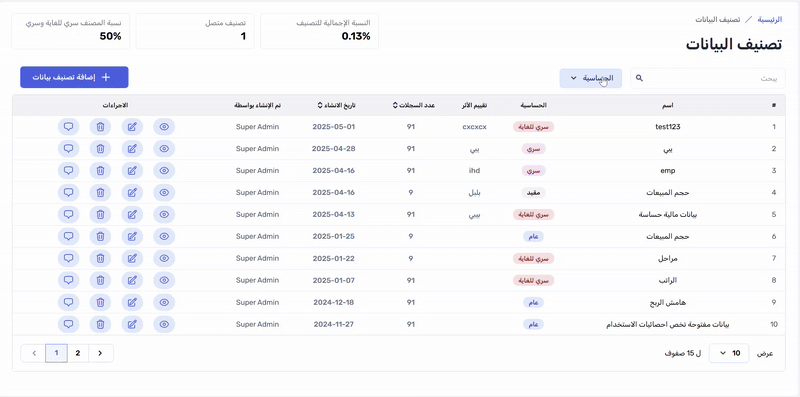Delete the مراحل row
Screen dimensions: 800x397
tap(100, 258)
